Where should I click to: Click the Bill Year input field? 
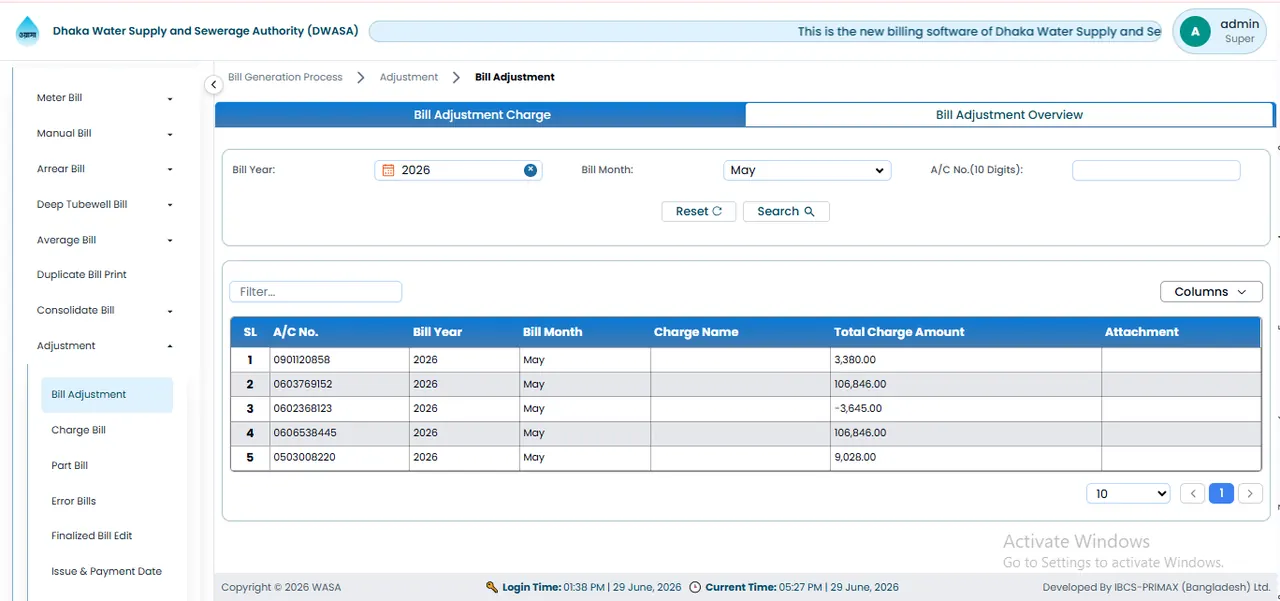(x=458, y=170)
